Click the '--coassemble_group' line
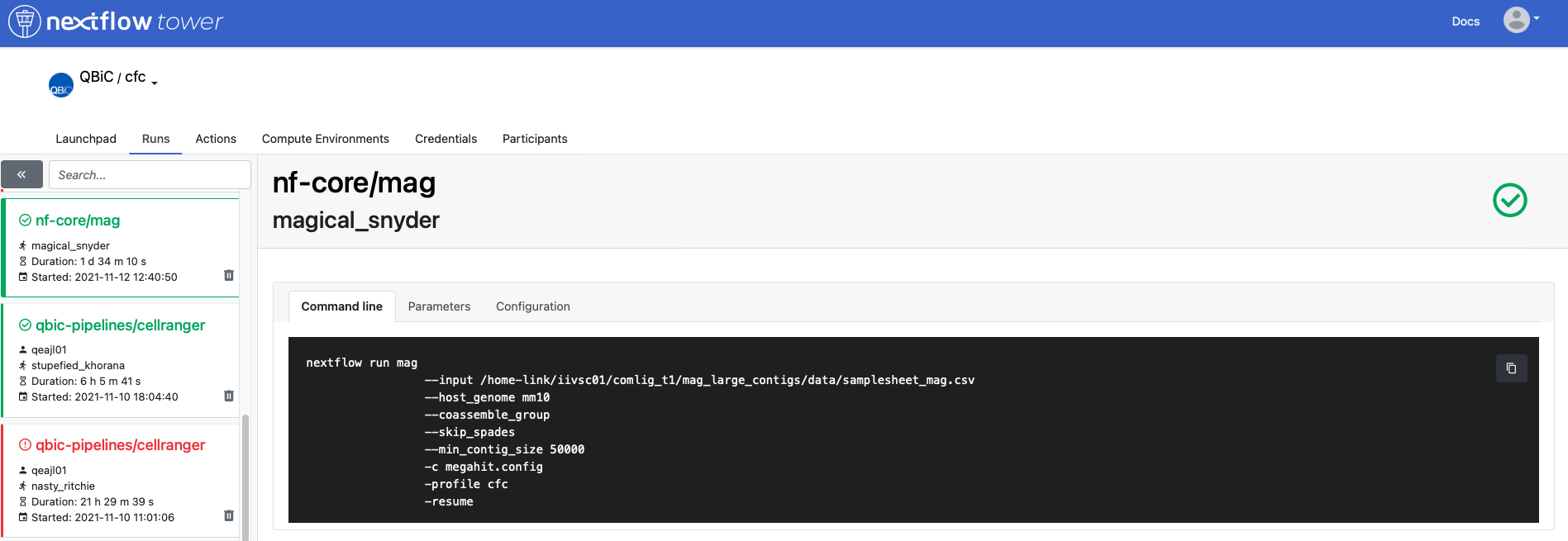 click(x=487, y=415)
